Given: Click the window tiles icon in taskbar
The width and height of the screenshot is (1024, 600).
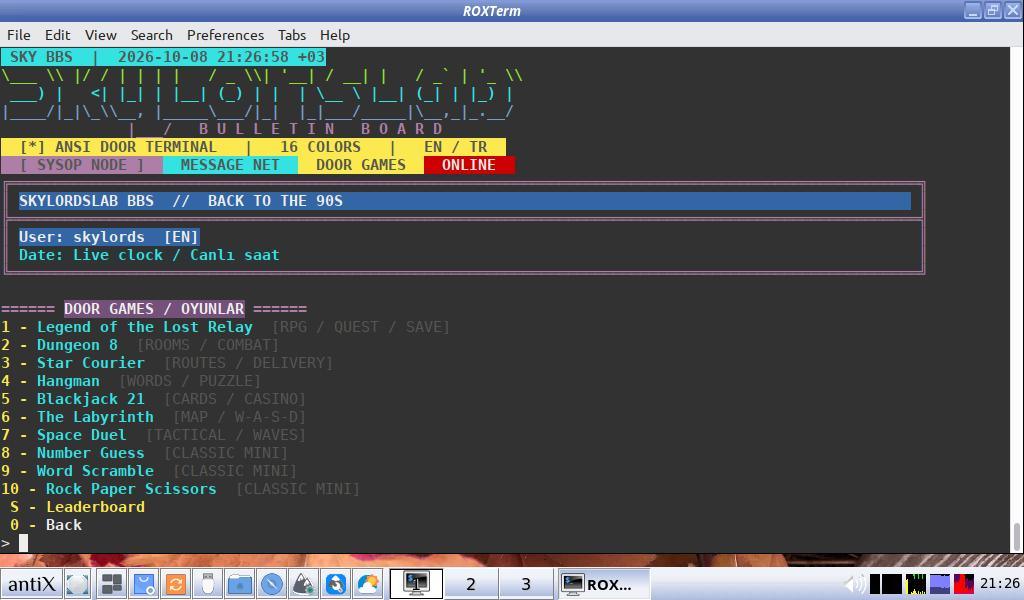Looking at the screenshot, I should point(112,584).
